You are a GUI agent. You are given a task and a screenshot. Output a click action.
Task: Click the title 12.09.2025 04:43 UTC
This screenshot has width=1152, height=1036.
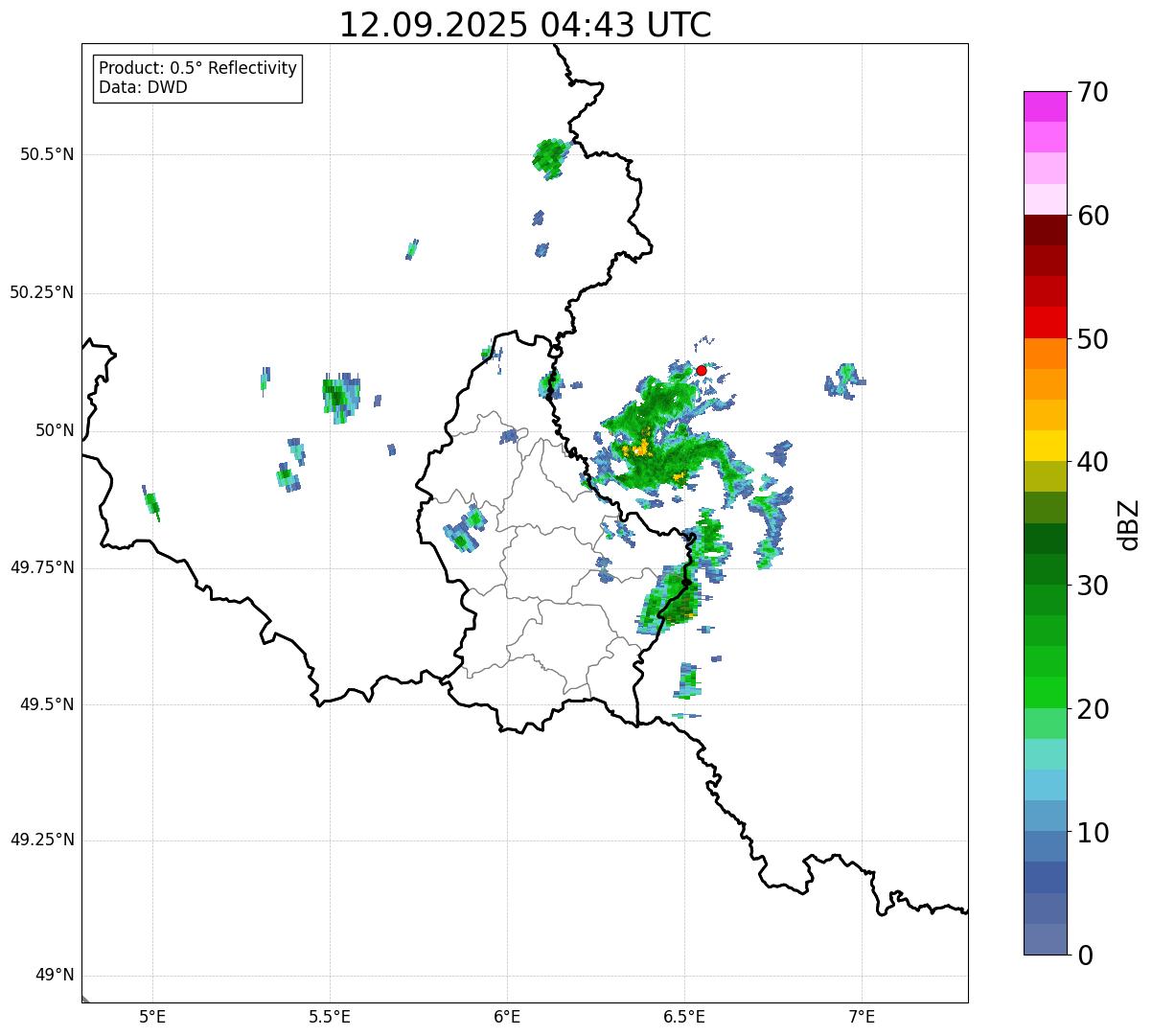point(525,25)
